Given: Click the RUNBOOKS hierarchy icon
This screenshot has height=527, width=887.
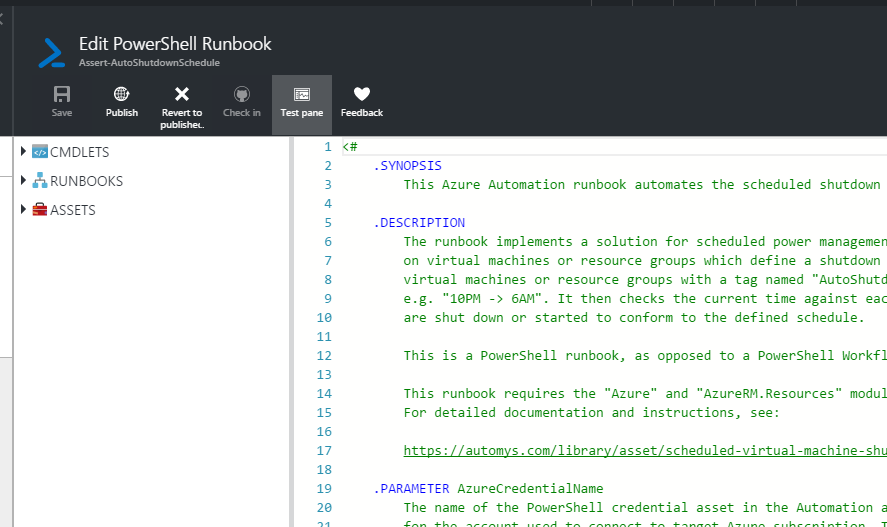Looking at the screenshot, I should click(40, 180).
